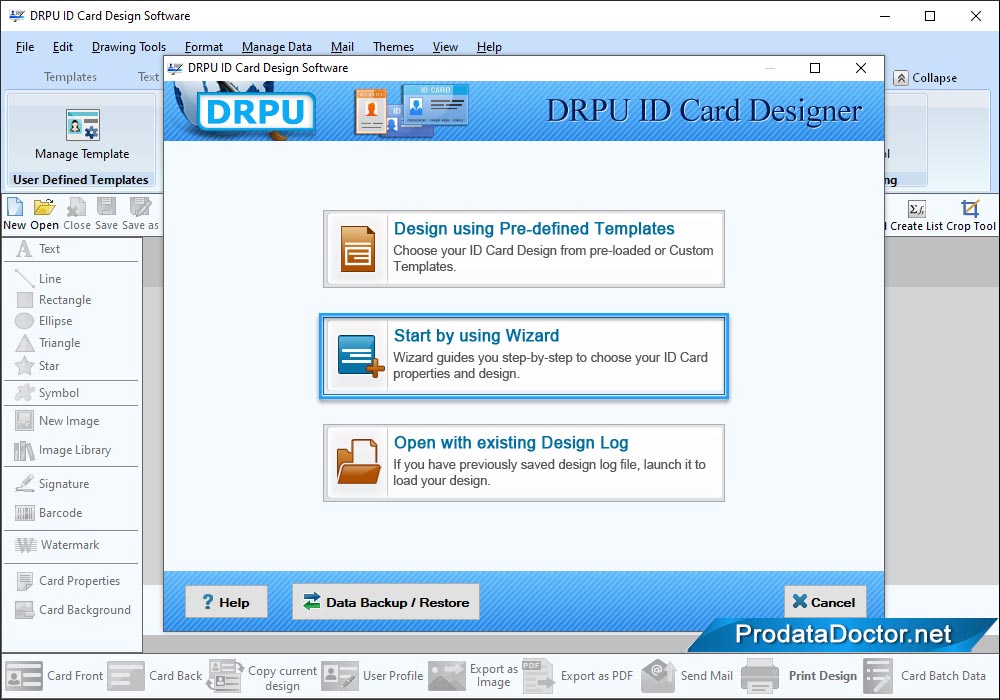1000x700 pixels.
Task: Close the DRPU startup dialog window
Action: click(860, 68)
